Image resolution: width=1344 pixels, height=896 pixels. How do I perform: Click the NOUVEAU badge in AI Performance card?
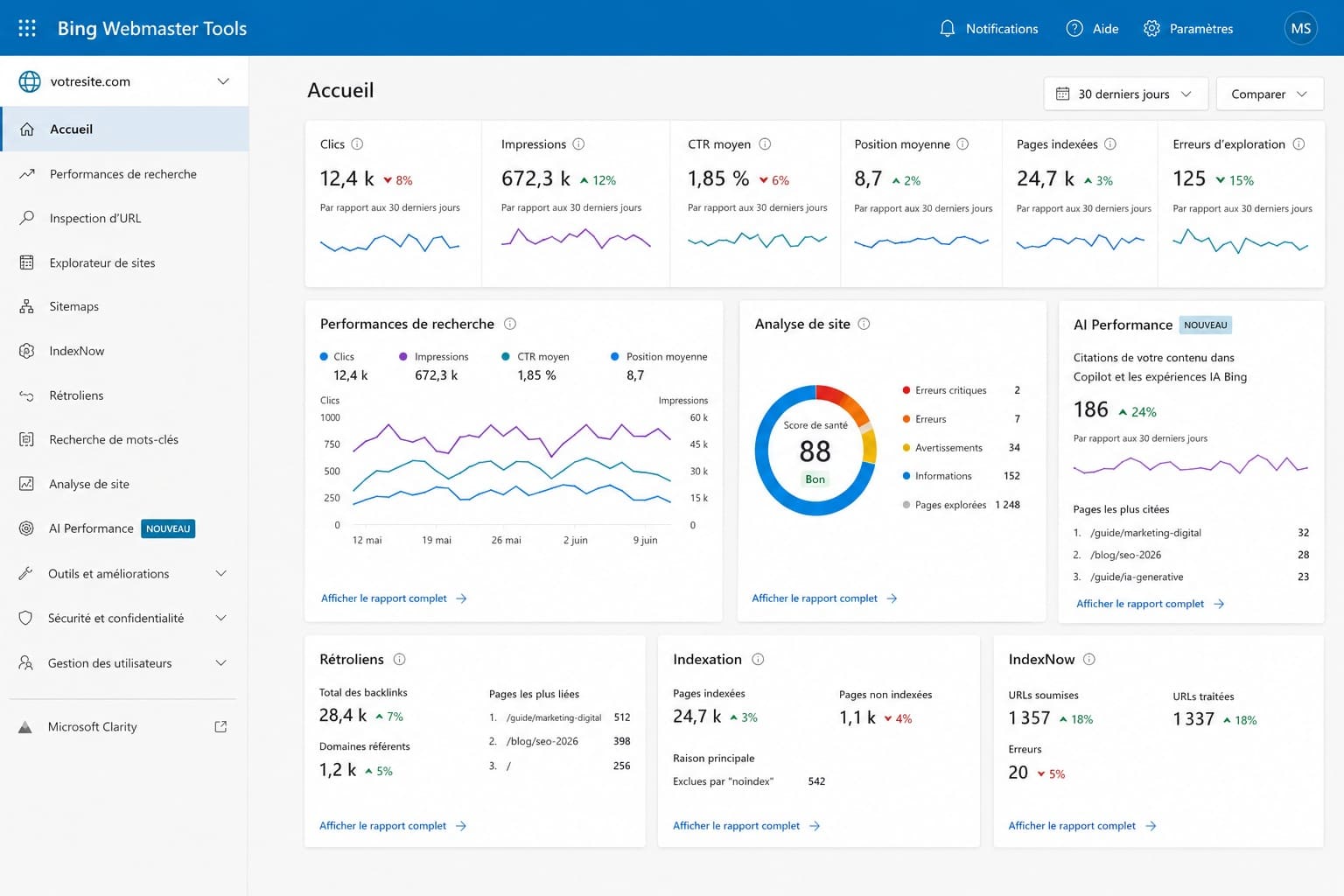point(1205,325)
